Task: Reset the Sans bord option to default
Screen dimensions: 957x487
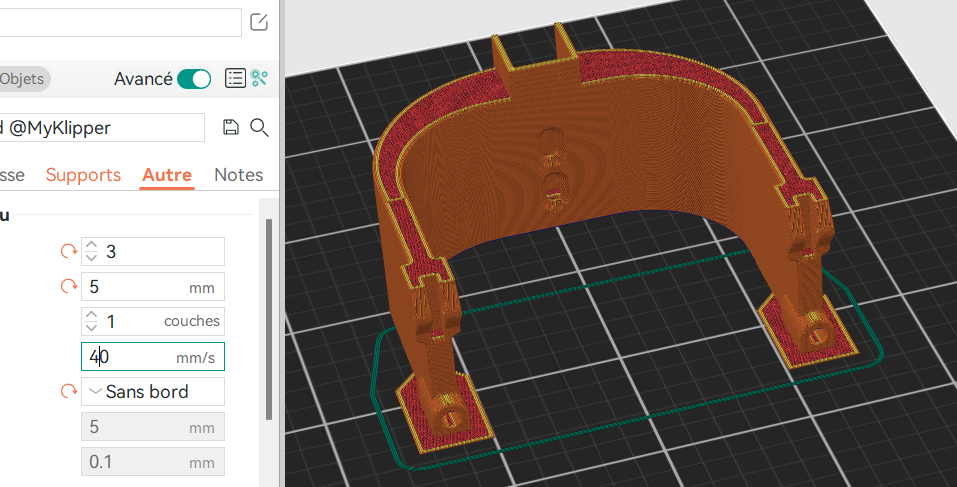Action: click(69, 391)
